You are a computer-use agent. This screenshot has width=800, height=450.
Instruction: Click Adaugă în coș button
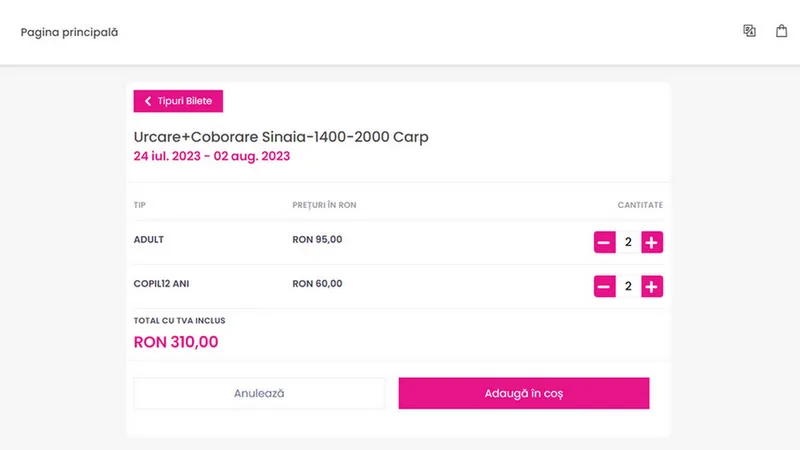(523, 393)
